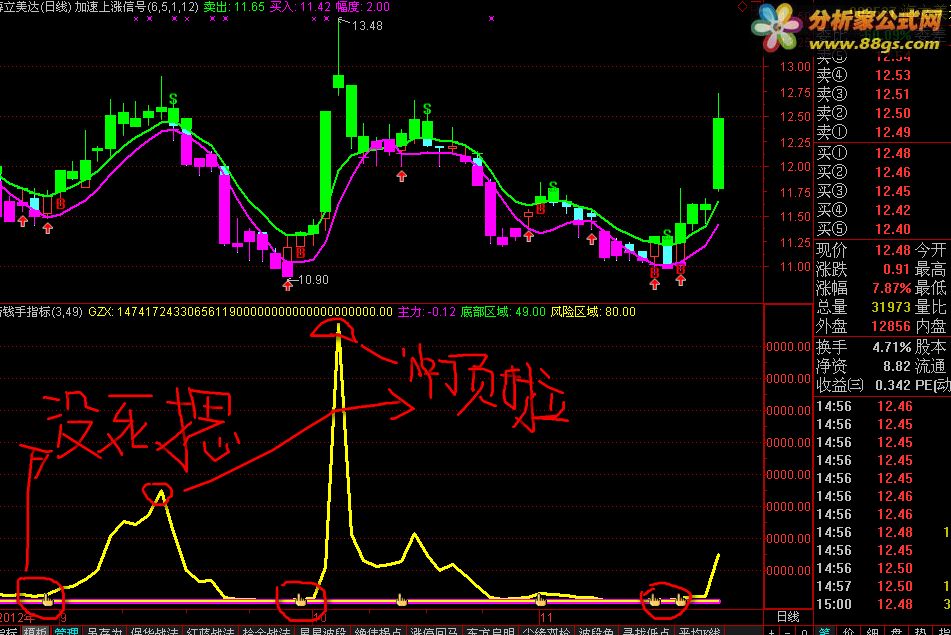951x635 pixels.
Task: Open the 模板 tab in the bottom bar
Action: [35, 631]
